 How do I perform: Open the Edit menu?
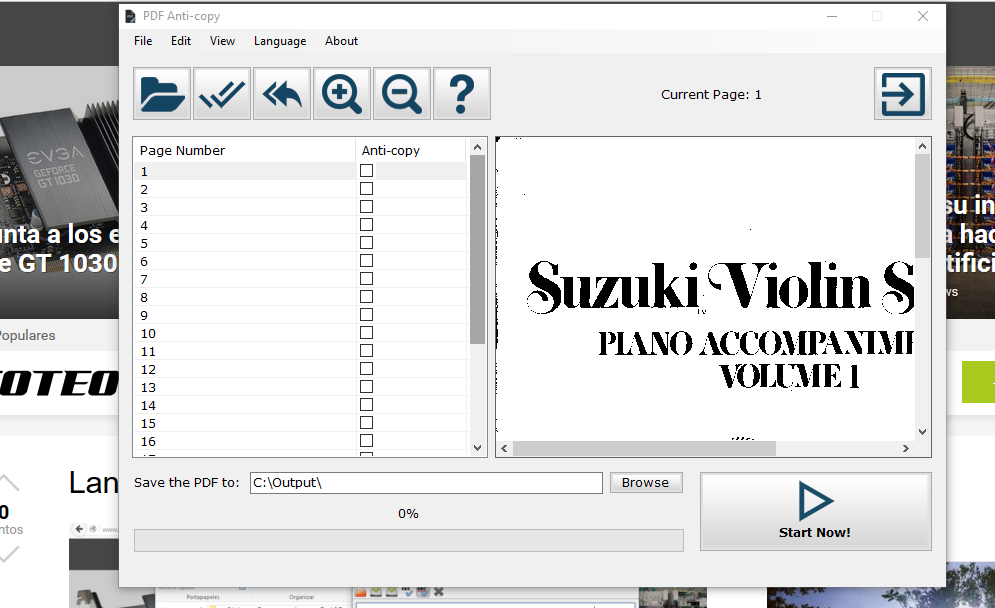pyautogui.click(x=181, y=41)
